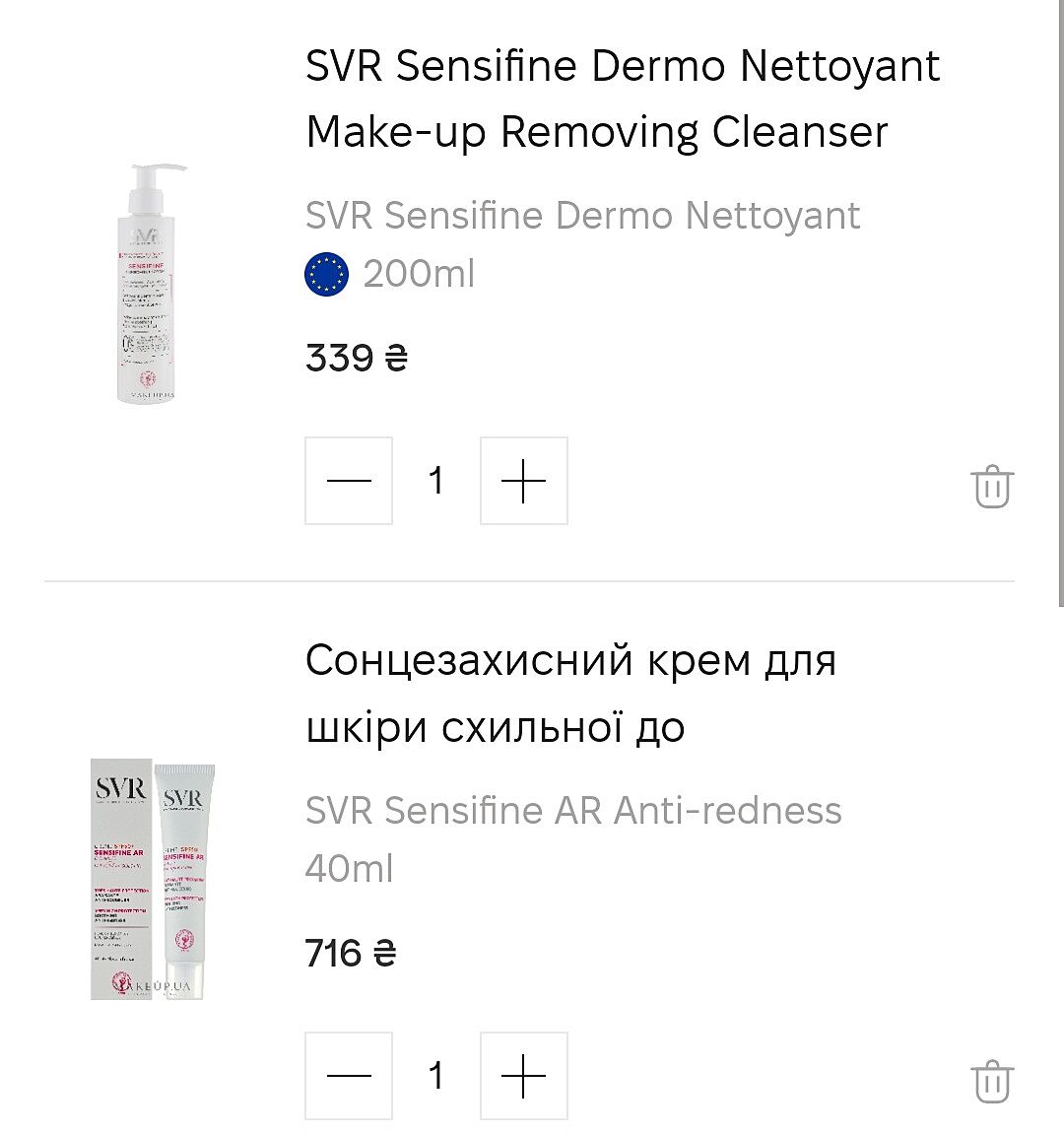Click the EU flag icon beside 200ml
The height and width of the screenshot is (1132, 1064).
(x=326, y=274)
